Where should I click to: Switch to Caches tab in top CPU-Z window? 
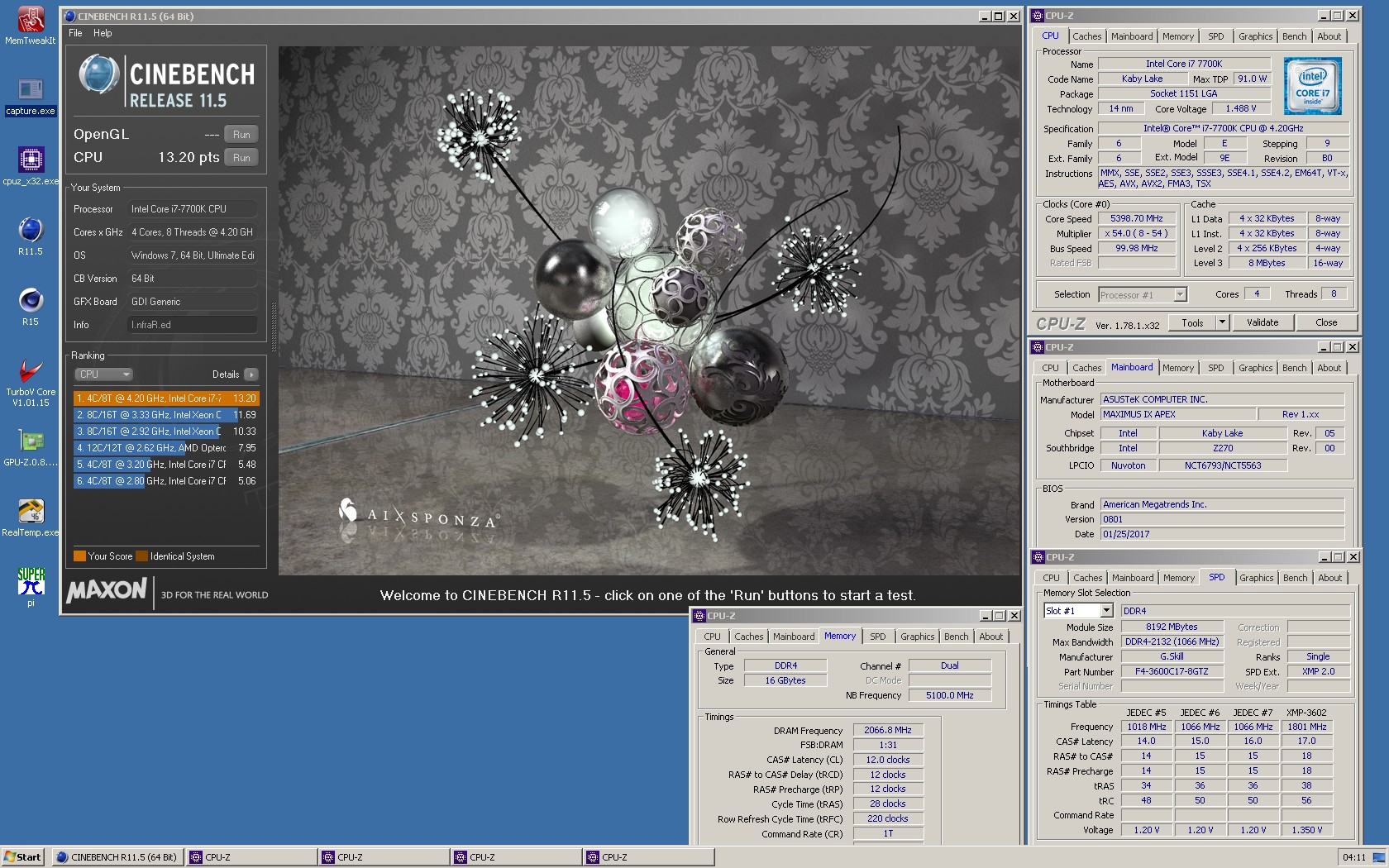(x=1086, y=36)
